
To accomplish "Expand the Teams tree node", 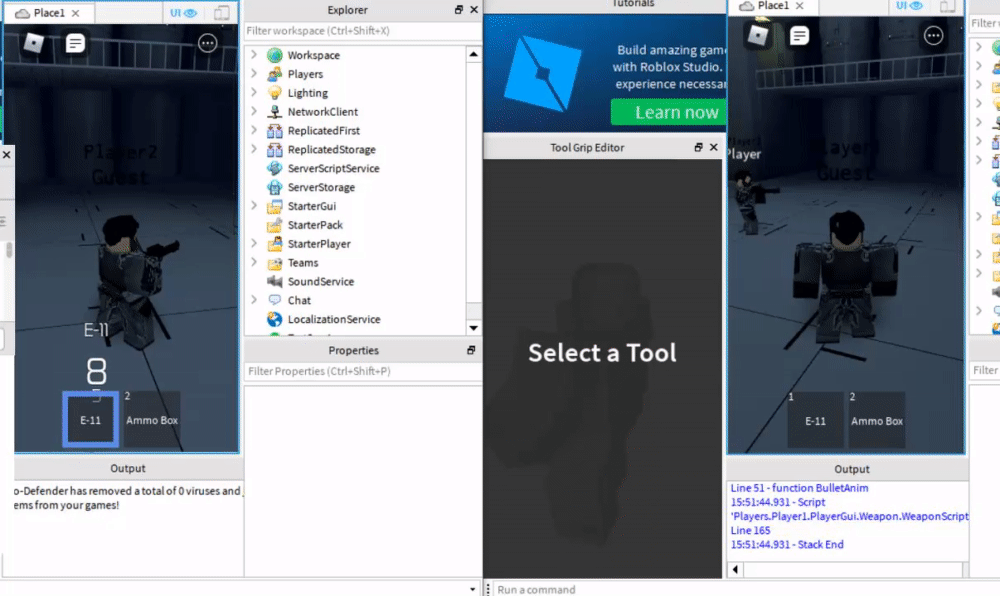I will 254,262.
